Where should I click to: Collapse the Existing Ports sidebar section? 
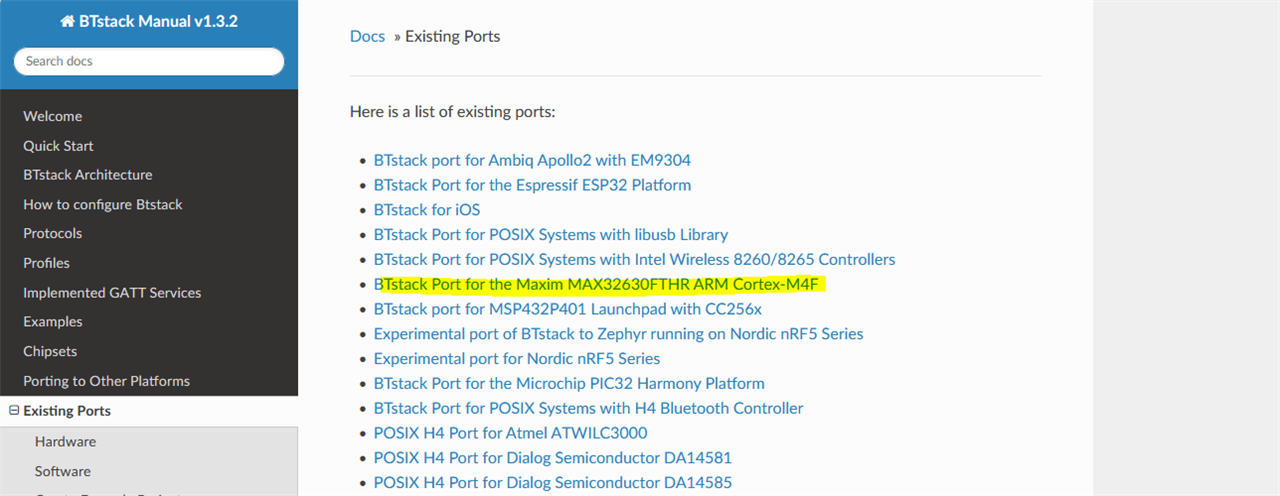tap(14, 411)
